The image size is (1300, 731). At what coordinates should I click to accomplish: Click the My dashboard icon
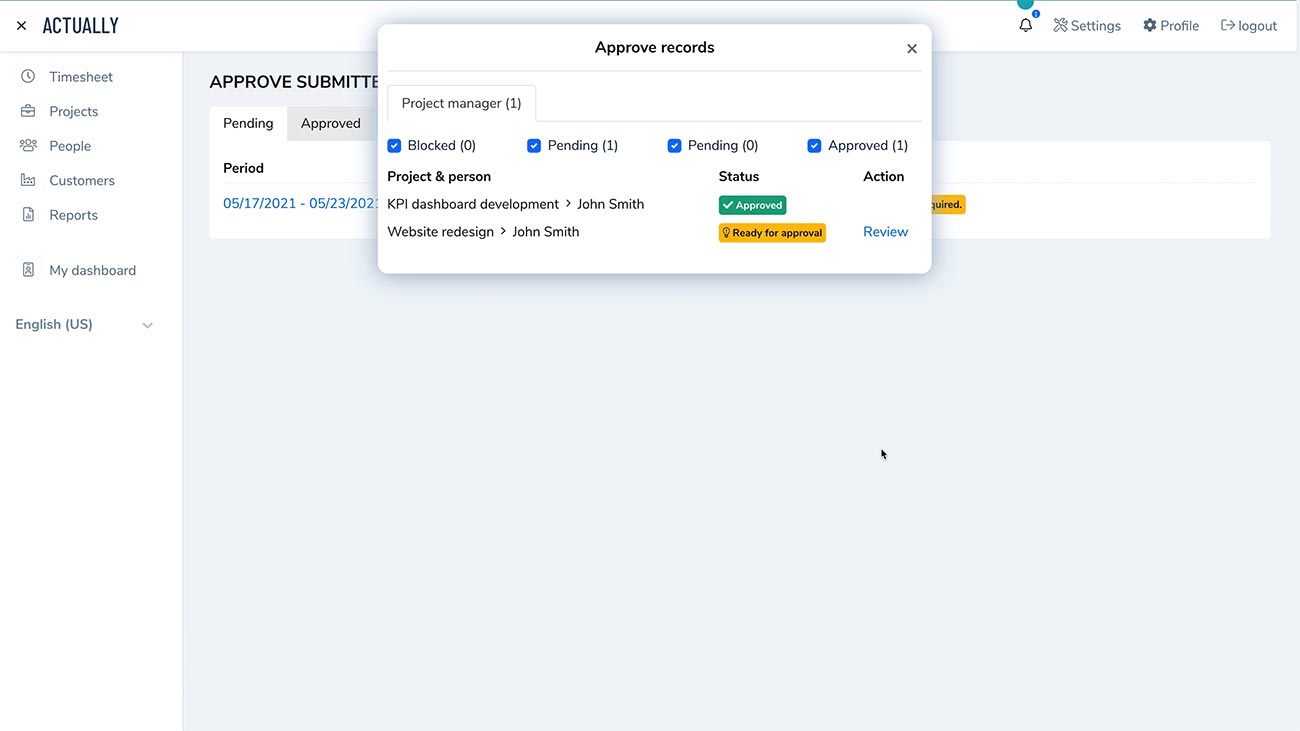[x=28, y=270]
